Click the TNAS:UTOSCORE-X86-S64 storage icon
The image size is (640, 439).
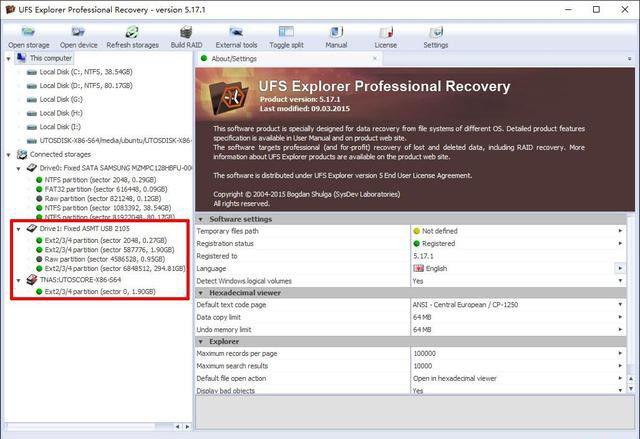coord(32,279)
